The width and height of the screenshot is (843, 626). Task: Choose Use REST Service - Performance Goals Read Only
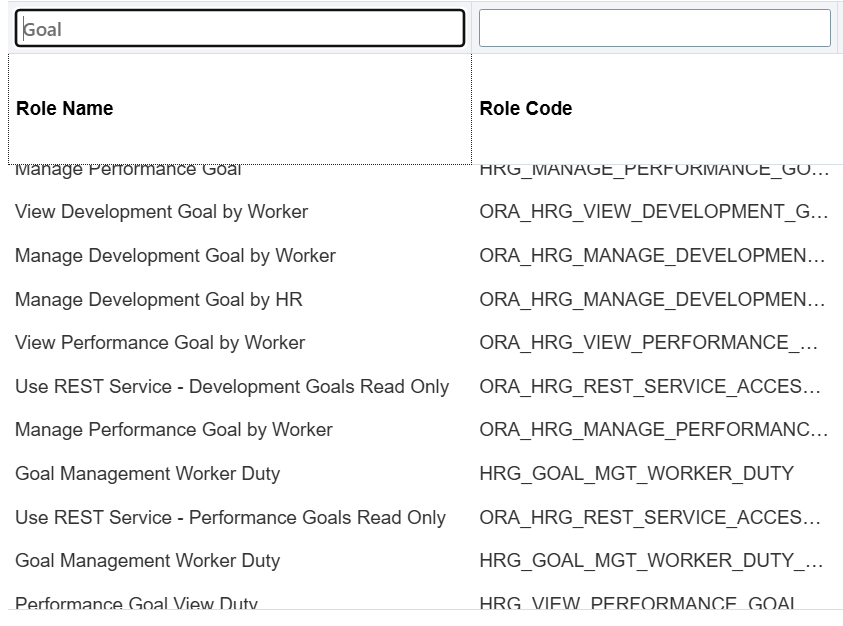point(230,518)
